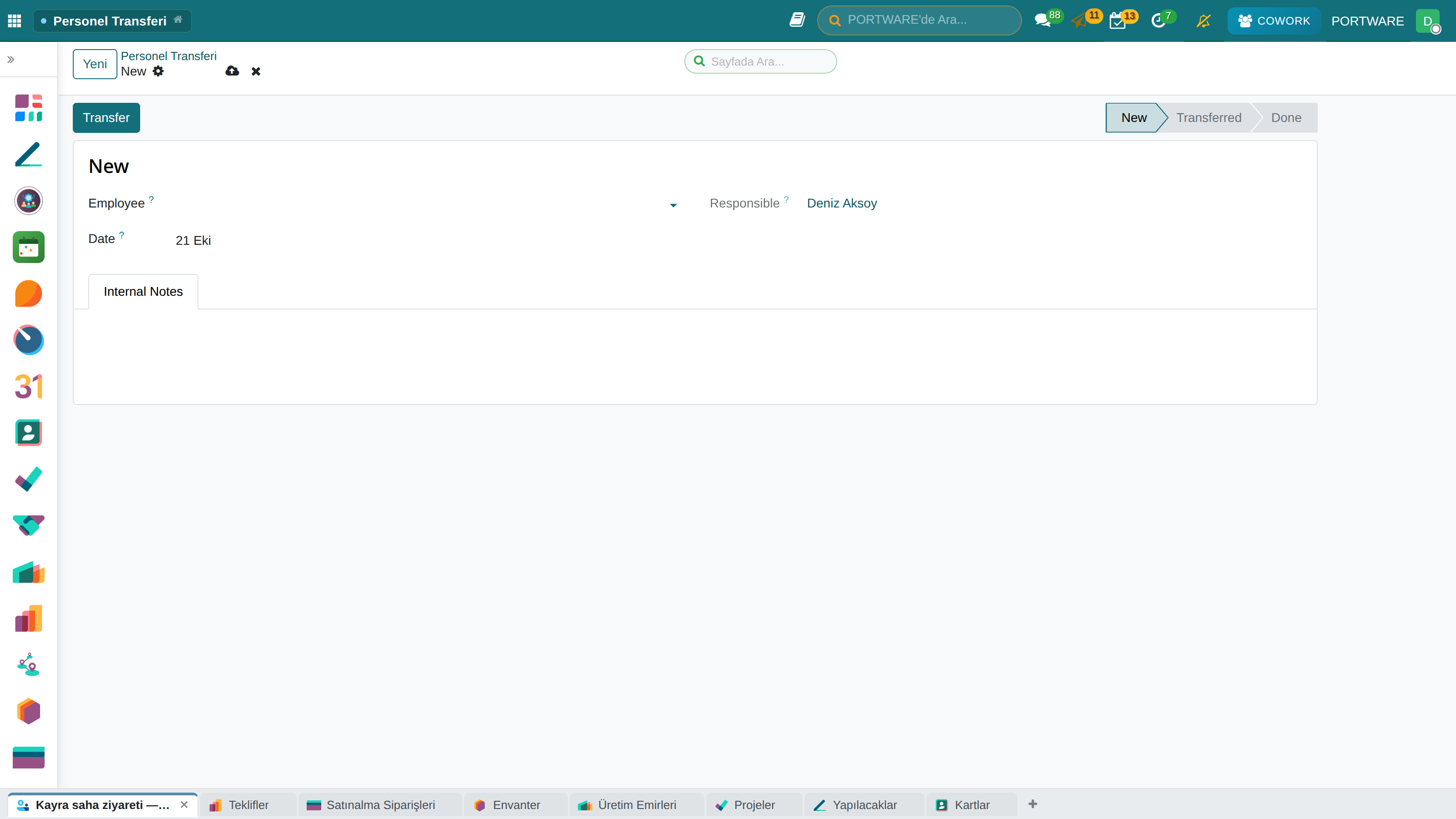Set status to Transferred in the status bar
Image resolution: width=1456 pixels, height=819 pixels.
tap(1208, 117)
